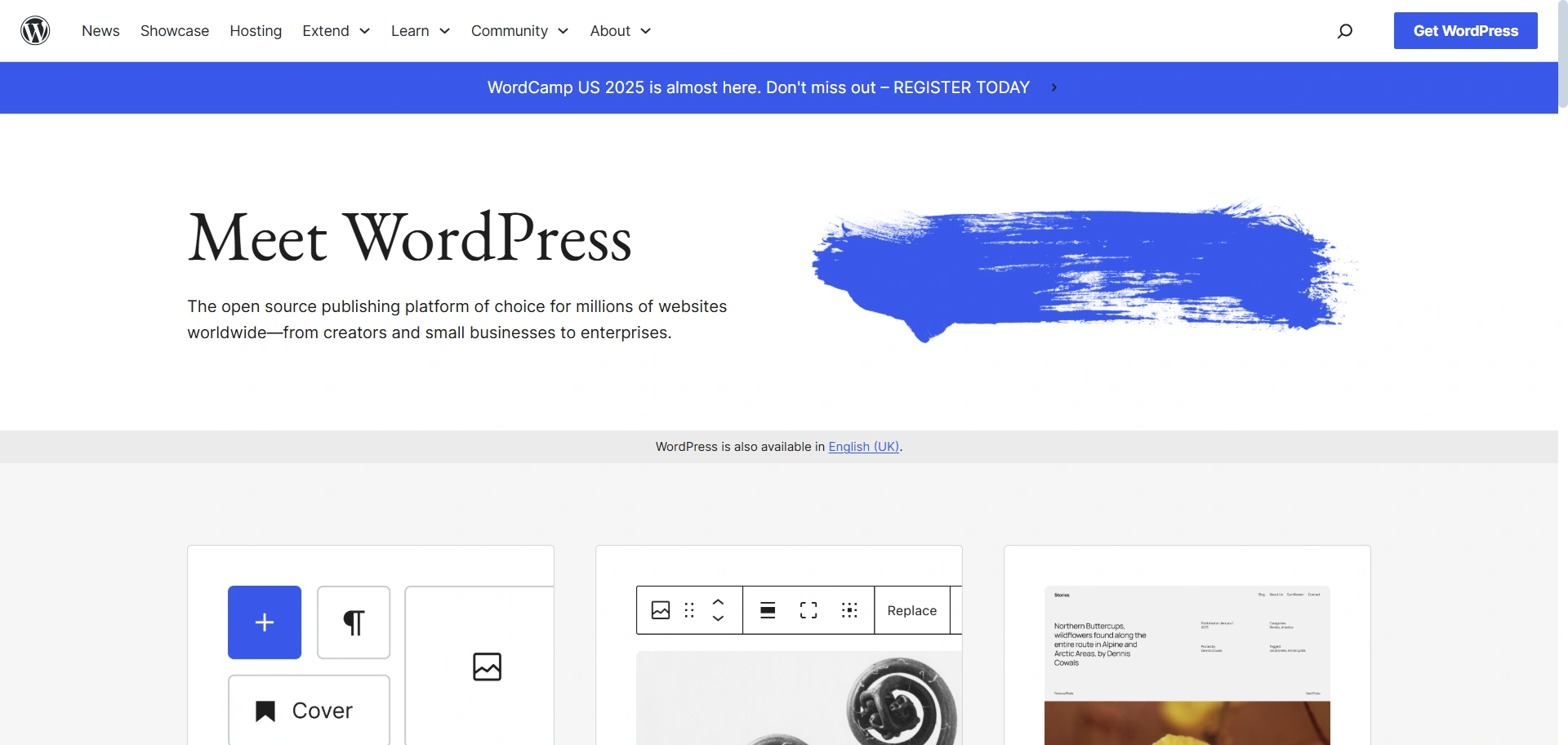The height and width of the screenshot is (745, 1568).
Task: Open the News menu item
Action: point(100,31)
